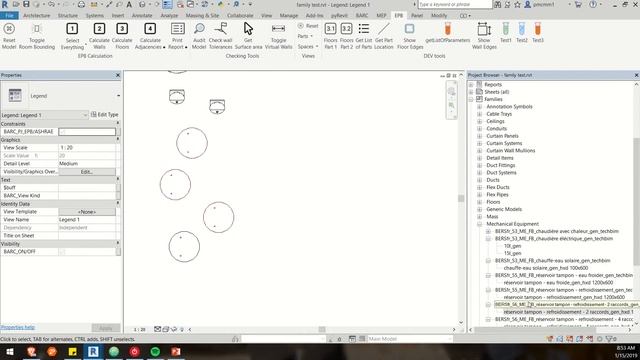The width and height of the screenshot is (640, 360).
Task: Open the Parts dropdown in Views panel
Action: click(x=305, y=36)
